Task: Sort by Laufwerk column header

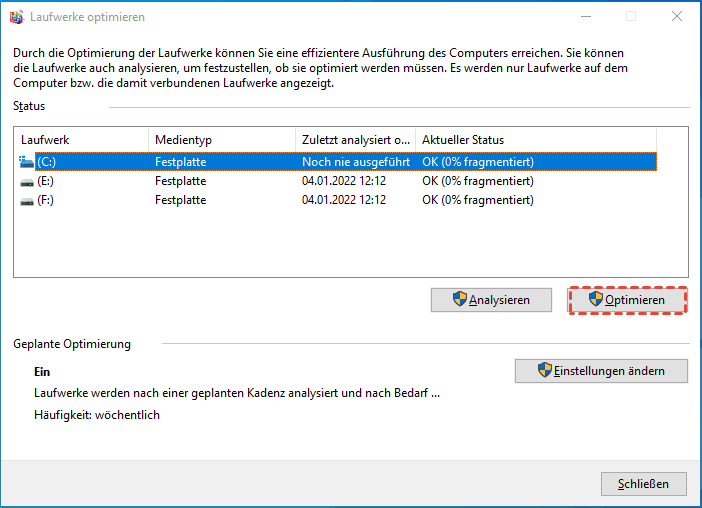Action: click(80, 140)
